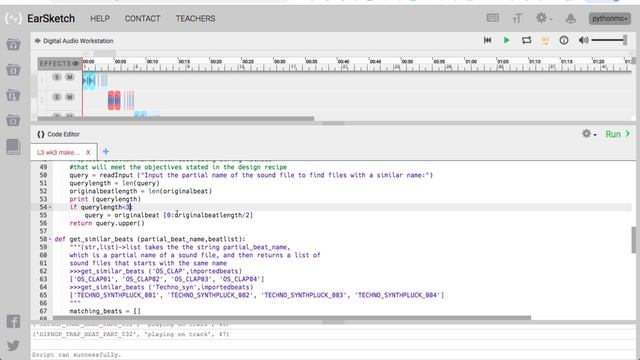
Task: Rewind playback to the beginning
Action: (x=487, y=40)
